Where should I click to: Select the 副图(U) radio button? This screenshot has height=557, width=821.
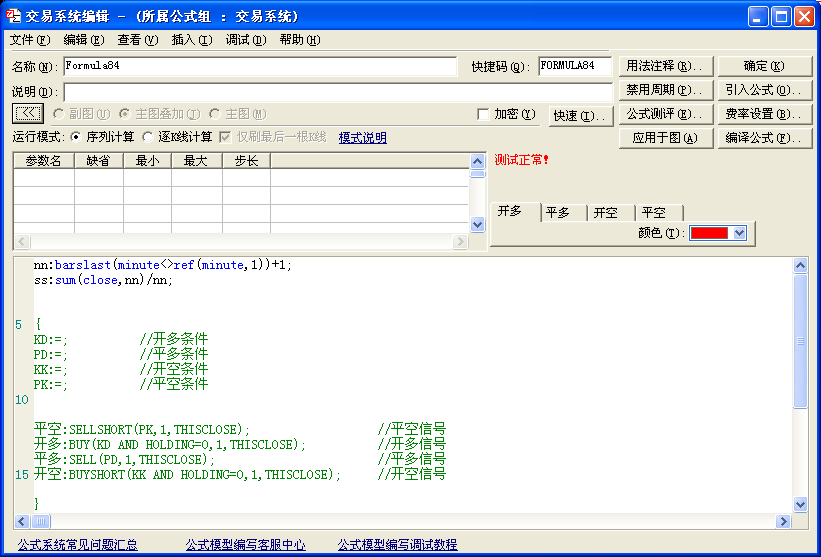click(58, 114)
